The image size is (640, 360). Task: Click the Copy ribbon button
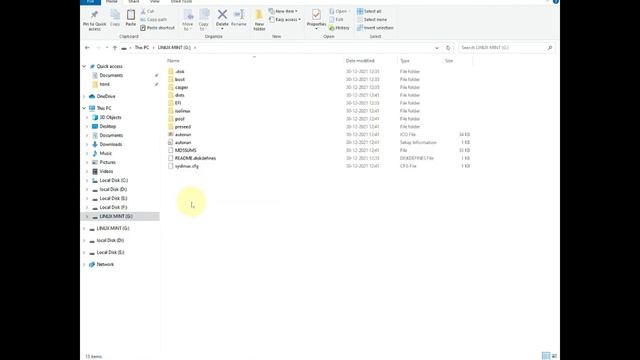(x=115, y=18)
